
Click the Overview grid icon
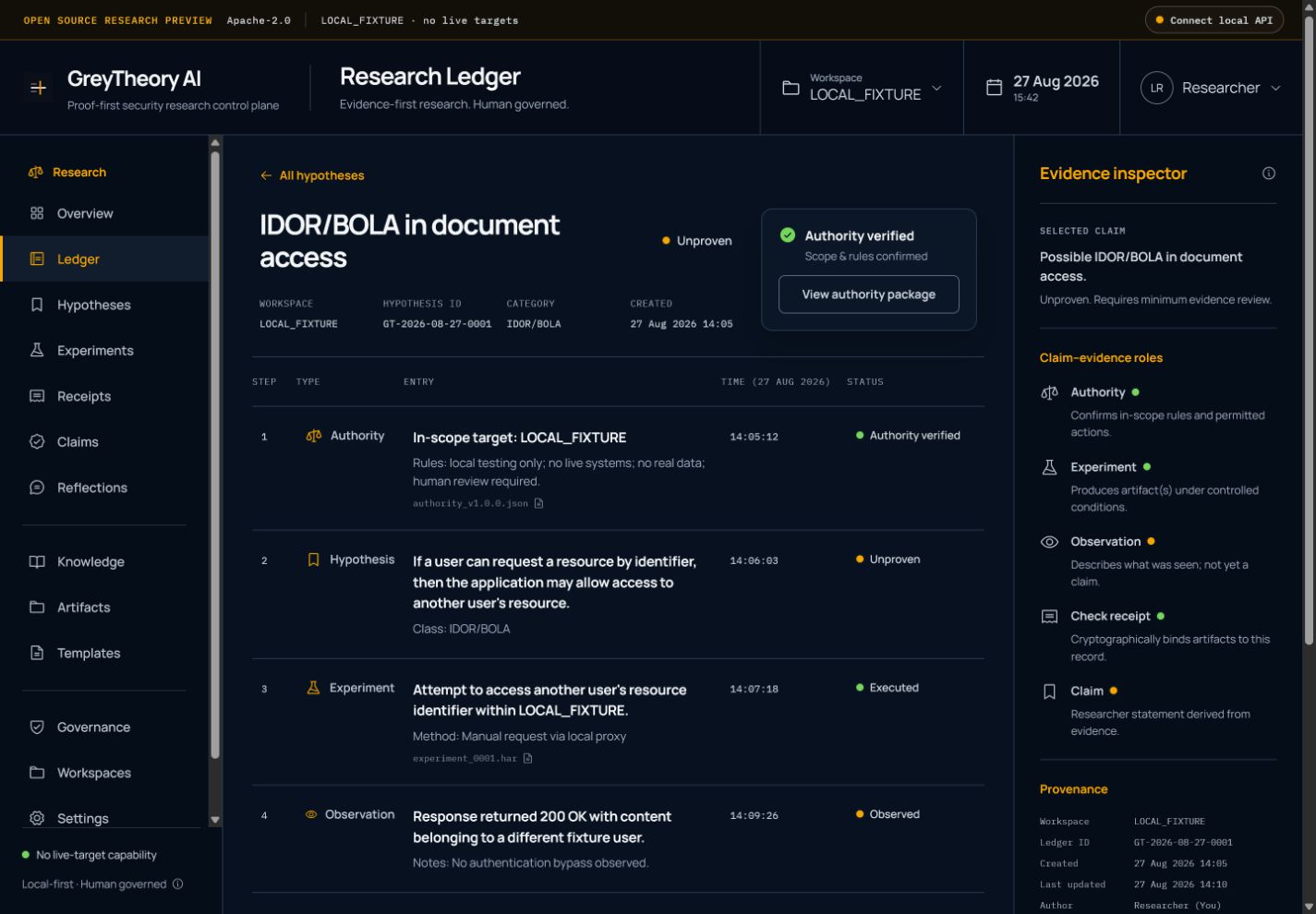tap(37, 213)
